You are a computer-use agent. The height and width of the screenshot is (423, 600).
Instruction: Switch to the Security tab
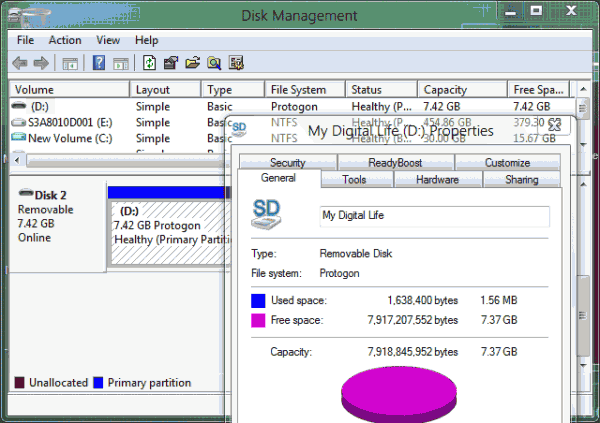(288, 162)
